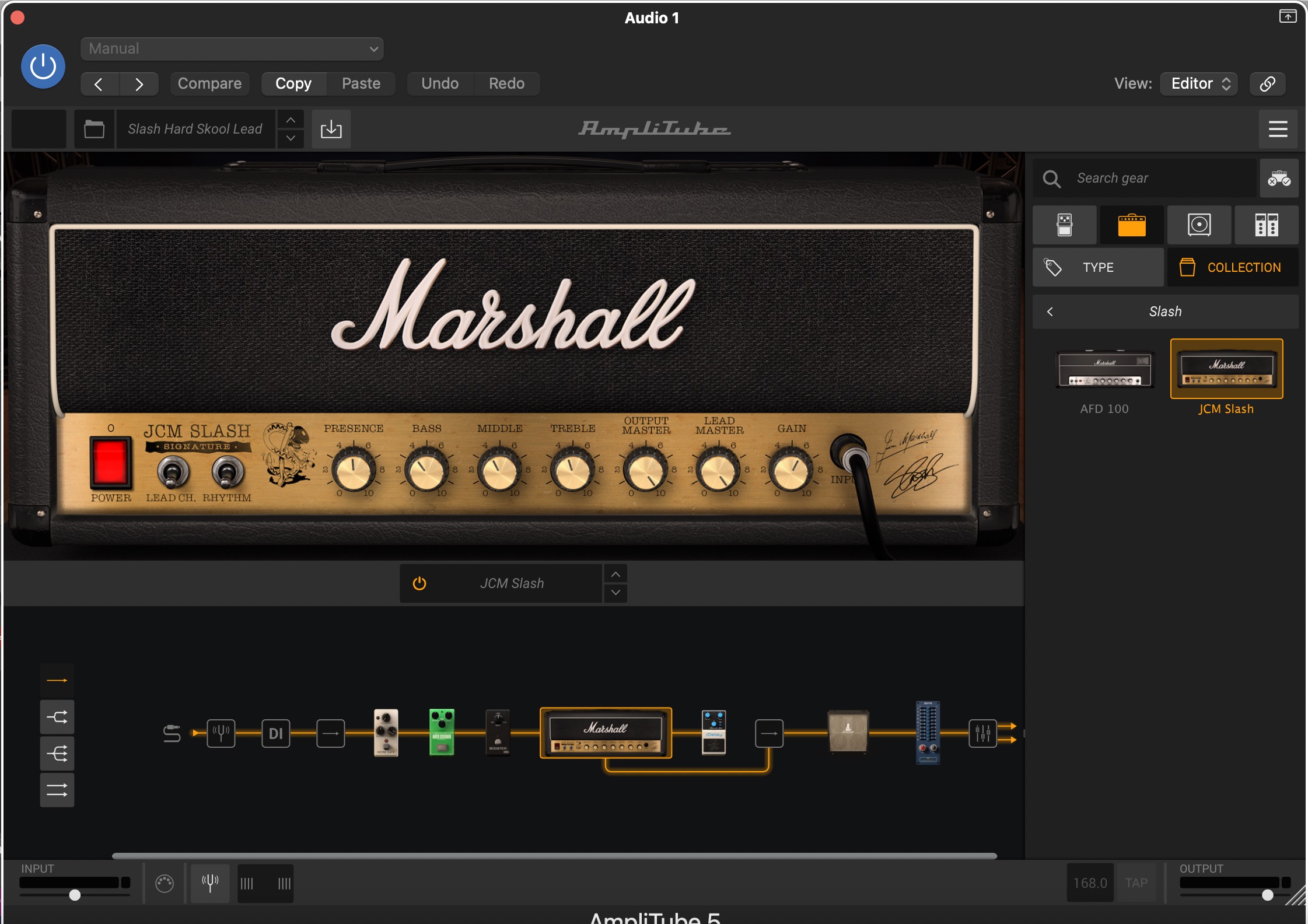Select the rack effects gear category
Viewport: 1308px width, 924px height.
[1267, 225]
